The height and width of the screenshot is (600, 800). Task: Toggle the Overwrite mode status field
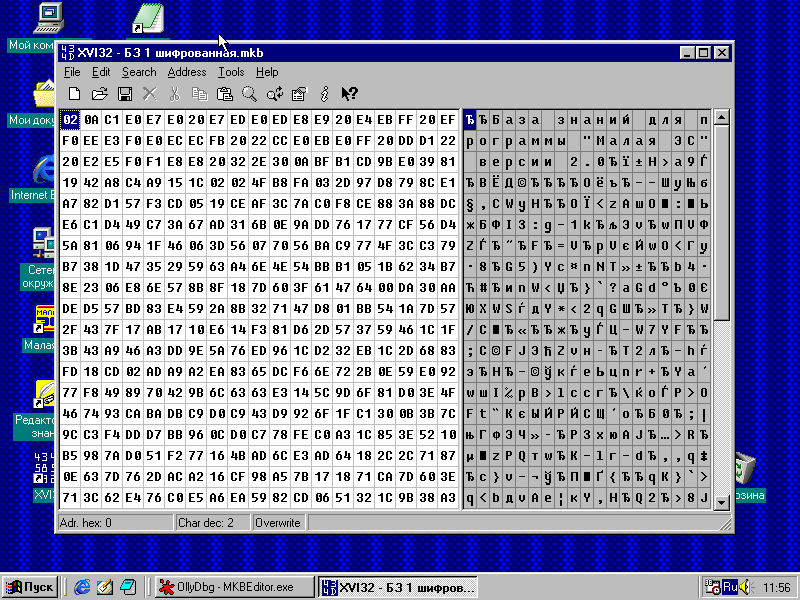[279, 523]
